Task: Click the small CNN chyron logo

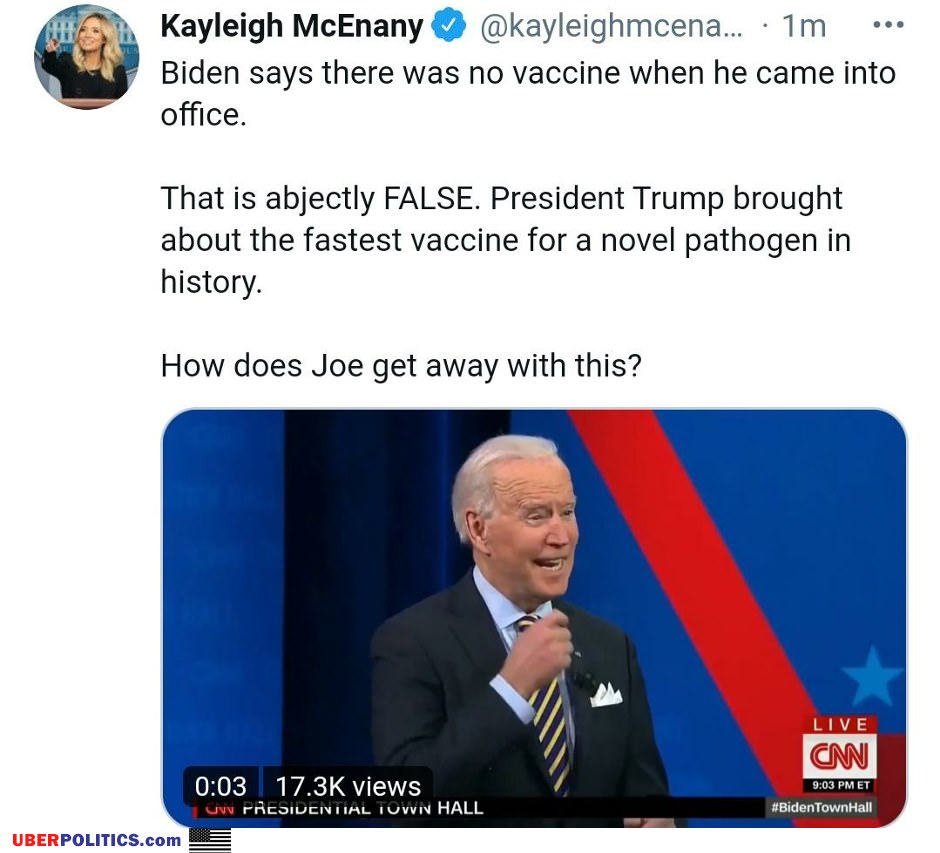Action: point(218,809)
